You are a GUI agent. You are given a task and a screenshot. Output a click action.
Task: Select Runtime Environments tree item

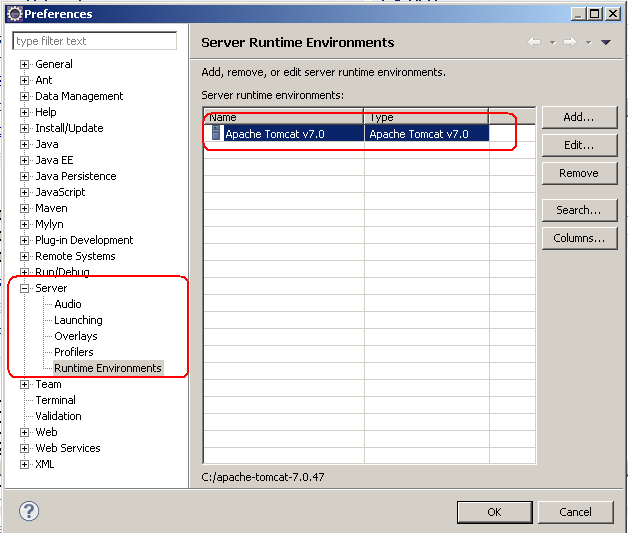coord(108,368)
